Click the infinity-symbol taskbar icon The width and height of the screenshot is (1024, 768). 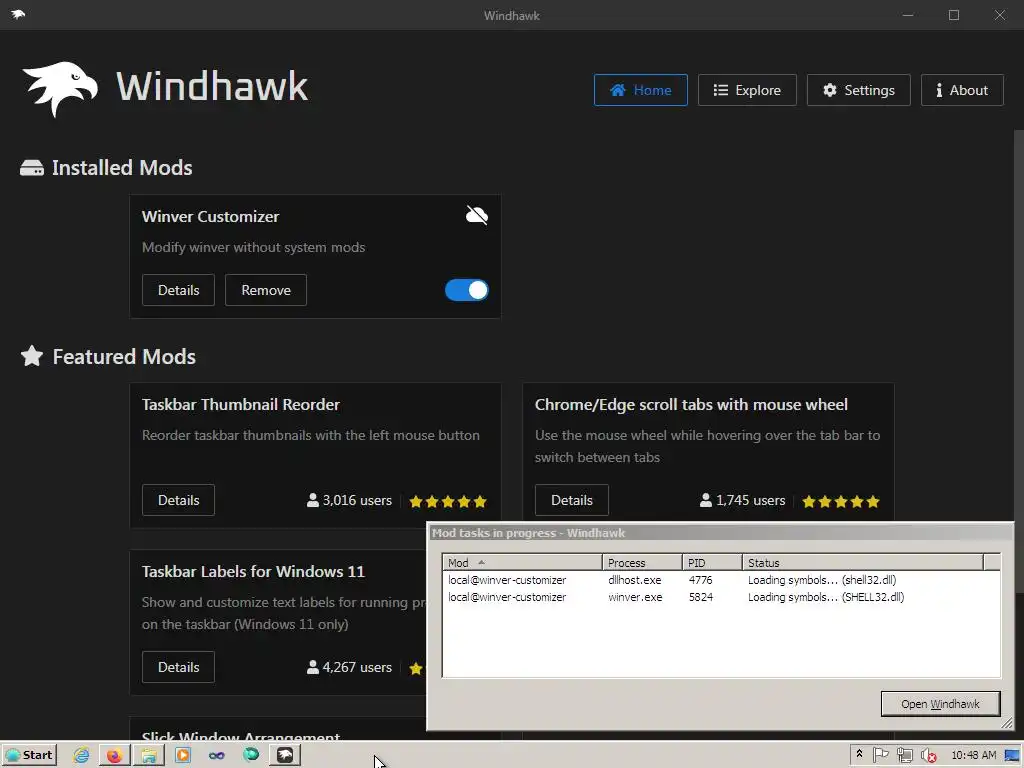point(217,756)
